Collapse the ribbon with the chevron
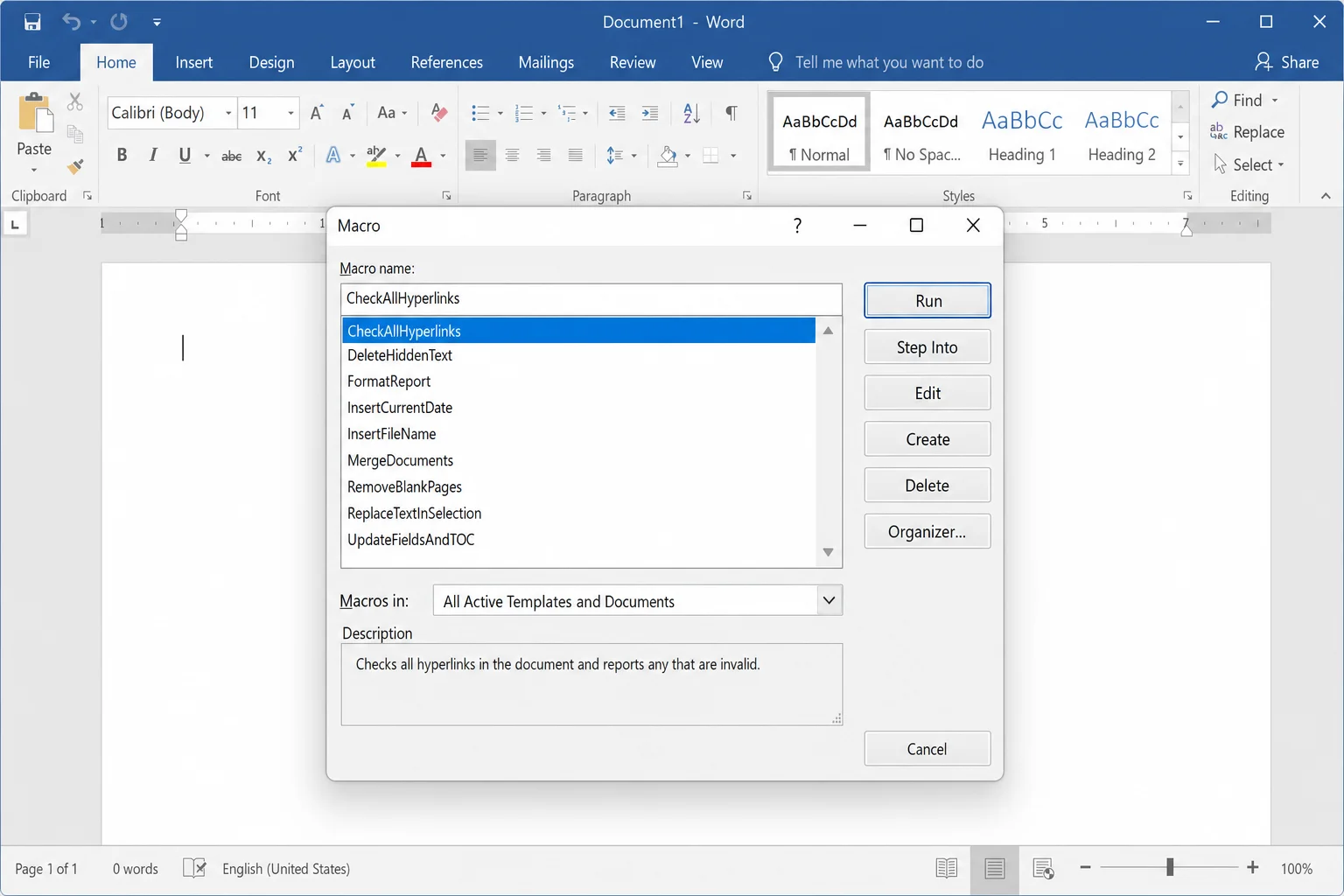1344x896 pixels. click(1326, 196)
